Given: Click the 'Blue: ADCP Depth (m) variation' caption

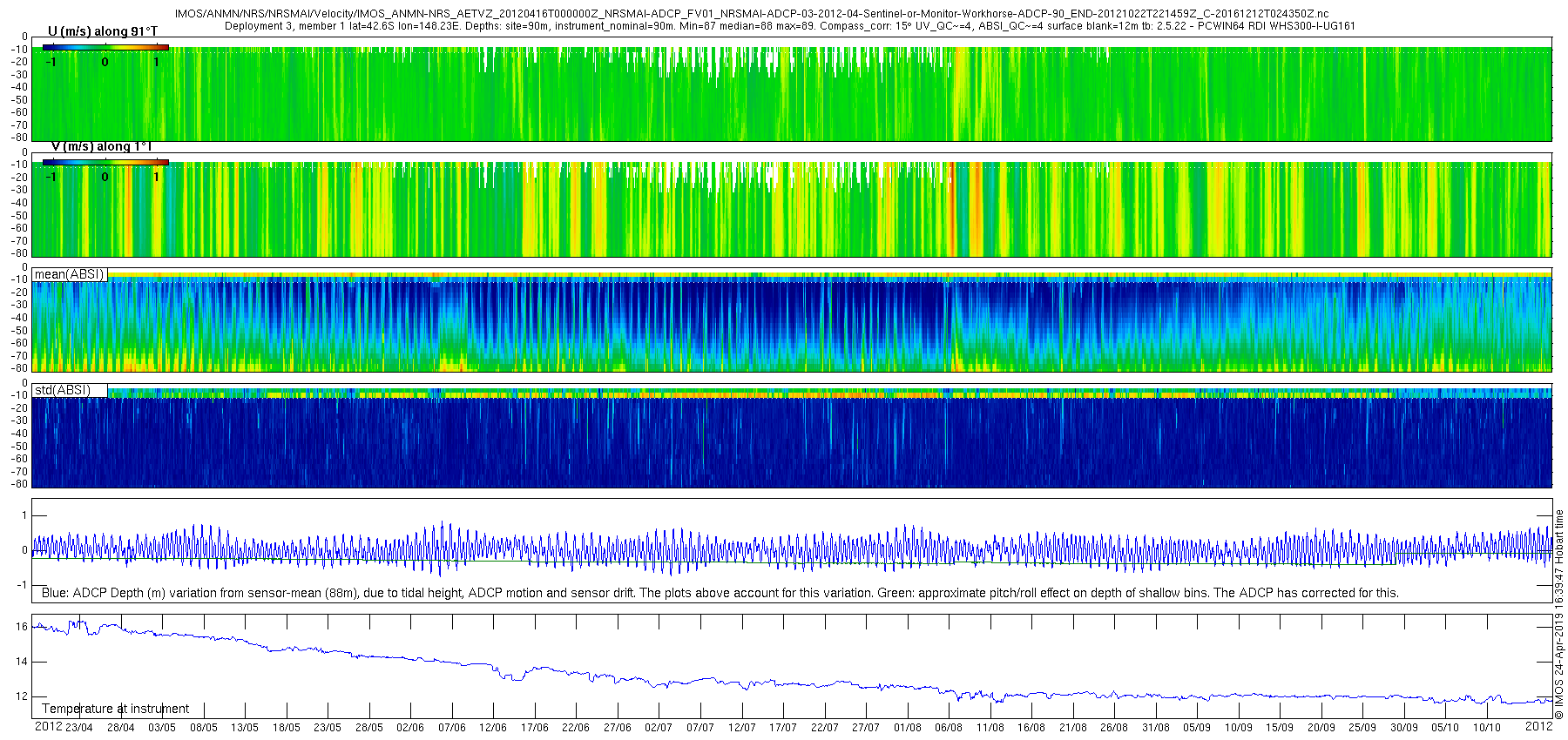Looking at the screenshot, I should tap(720, 593).
